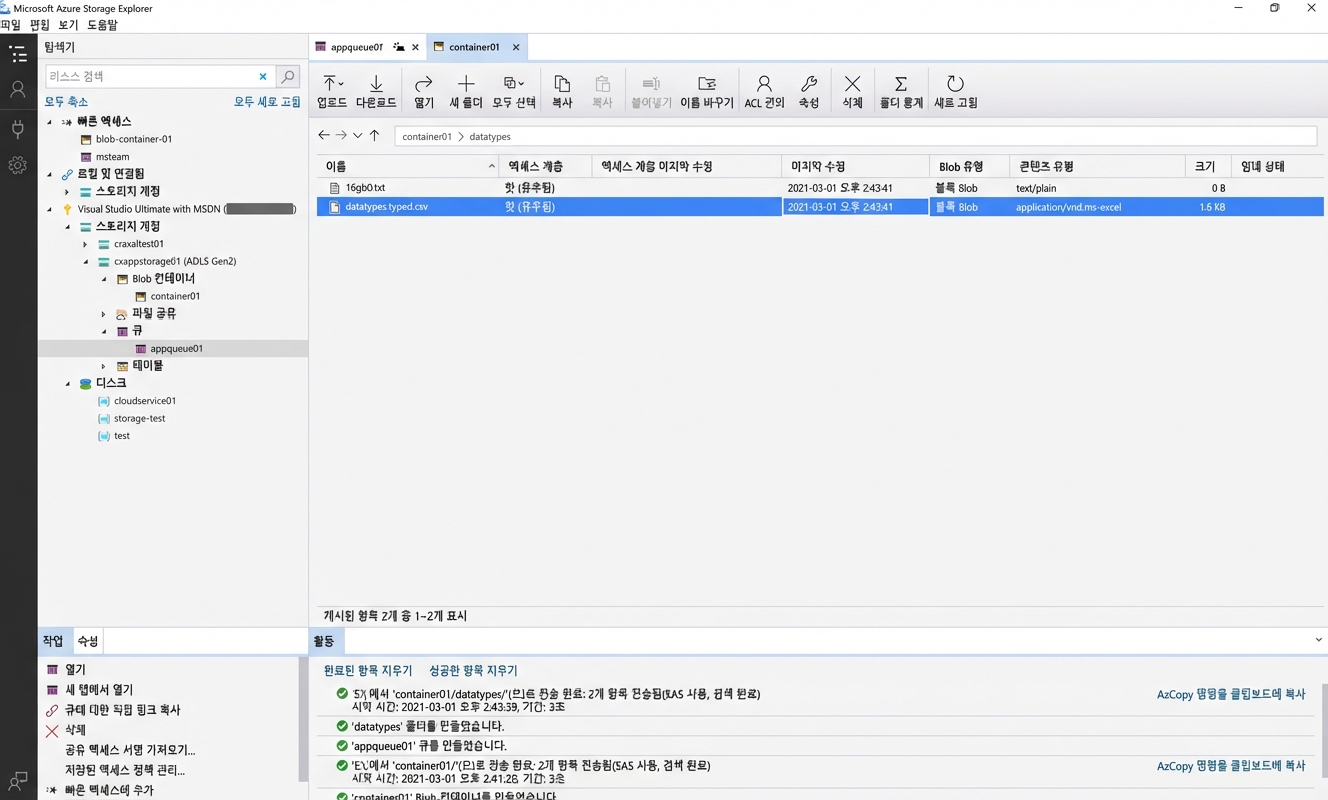1328x800 pixels.
Task: Open the Connect plug icon in sidebar
Action: pos(18,128)
